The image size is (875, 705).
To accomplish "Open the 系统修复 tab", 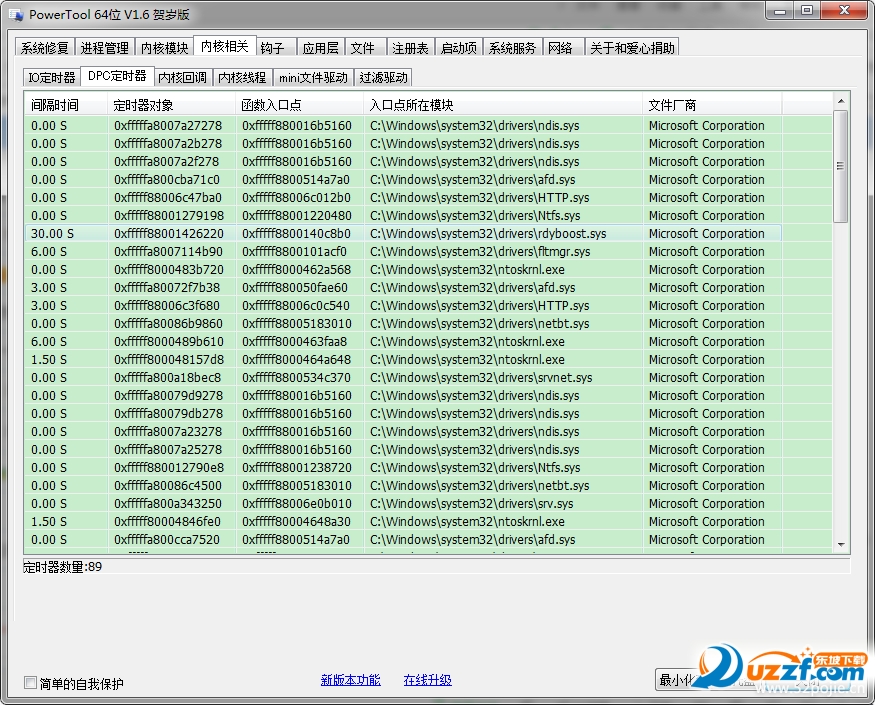I will click(45, 48).
